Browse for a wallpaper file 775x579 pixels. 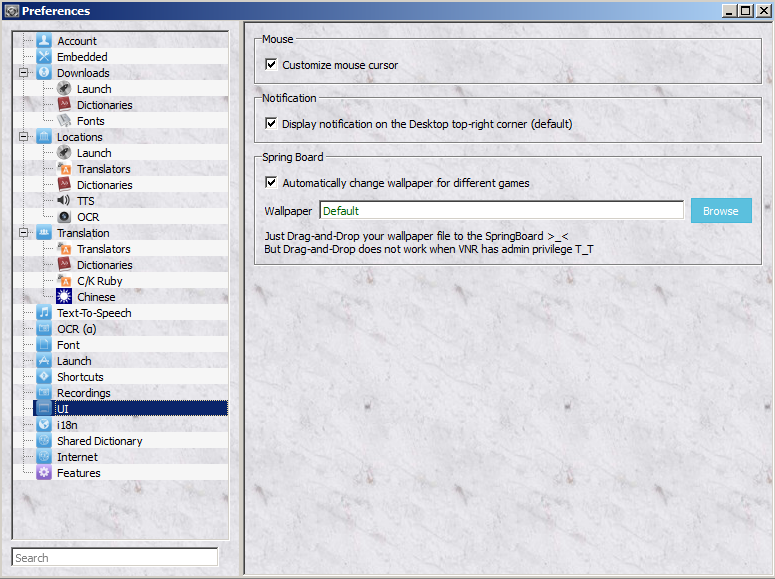point(721,211)
